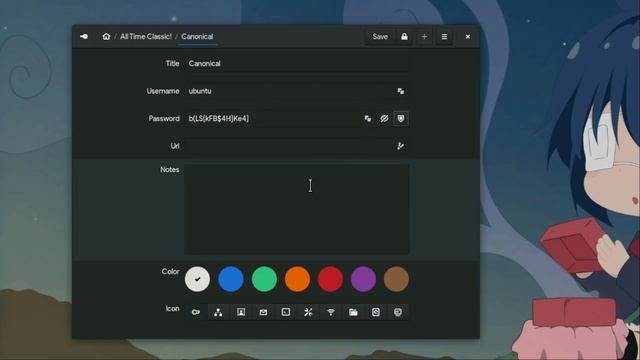Screen dimensions: 640x360
Task: Add a new entry with plus button
Action: pos(424,37)
